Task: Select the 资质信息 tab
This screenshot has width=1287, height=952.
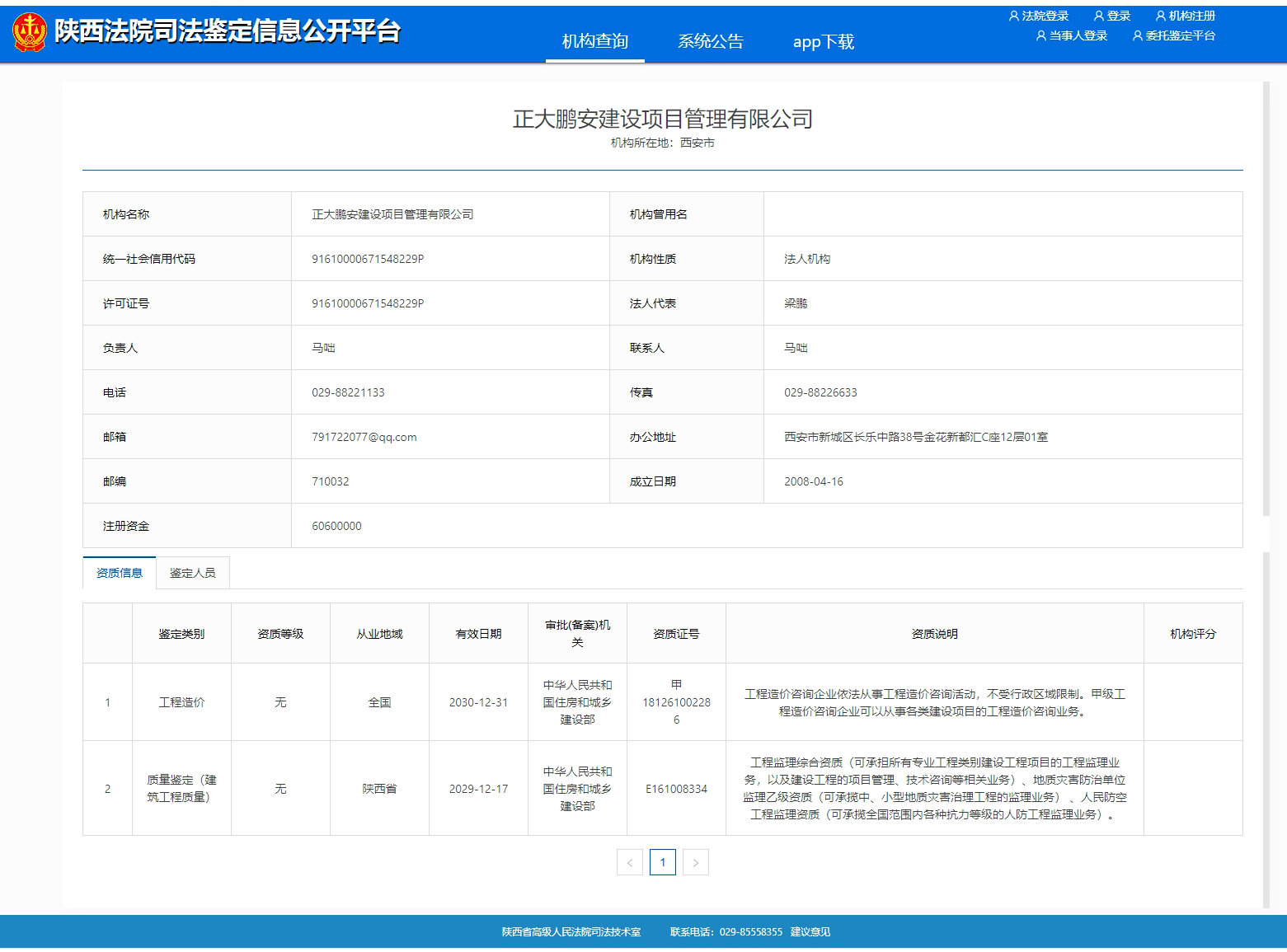Action: (x=120, y=573)
